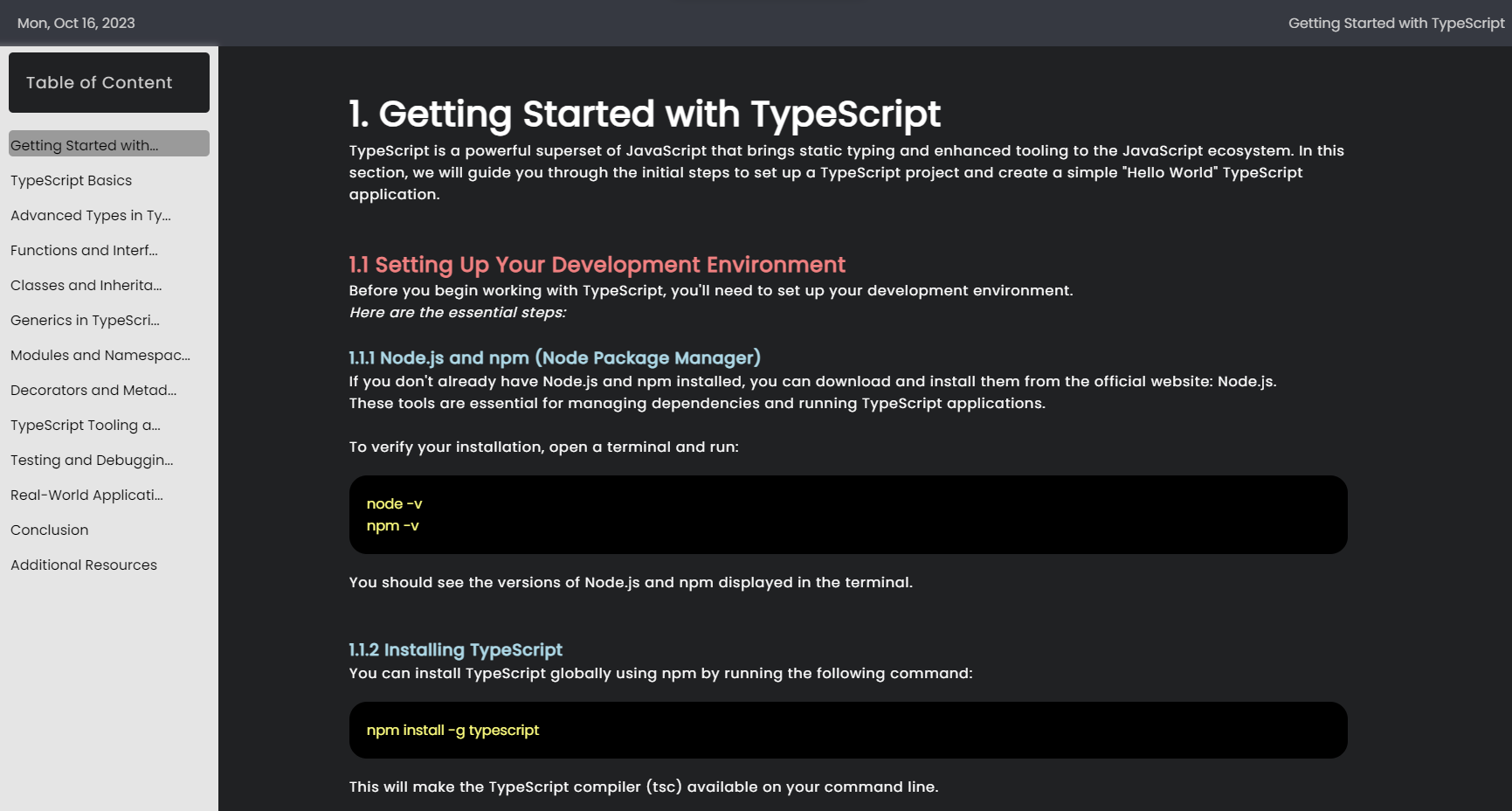Click 'Before you begin working with TypeScript' sentence
1512x811 pixels.
point(711,290)
